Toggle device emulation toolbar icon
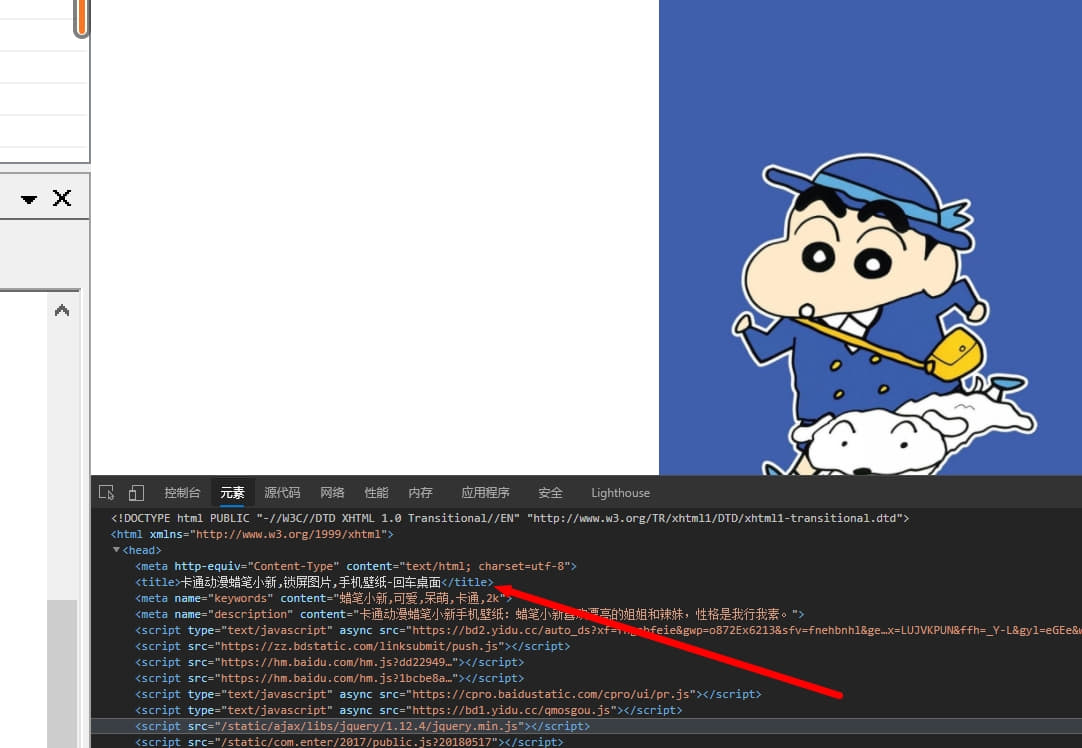1082x748 pixels. coord(136,493)
